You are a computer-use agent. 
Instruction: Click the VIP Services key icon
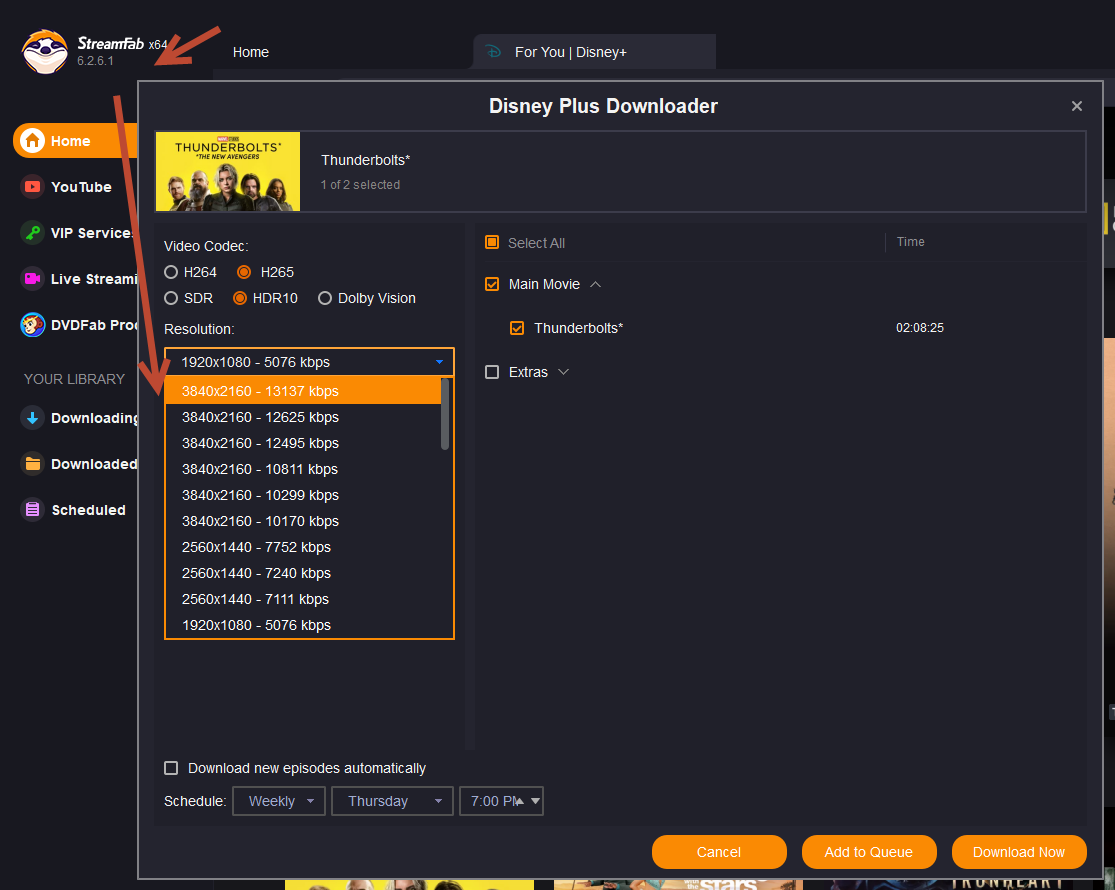coord(33,233)
